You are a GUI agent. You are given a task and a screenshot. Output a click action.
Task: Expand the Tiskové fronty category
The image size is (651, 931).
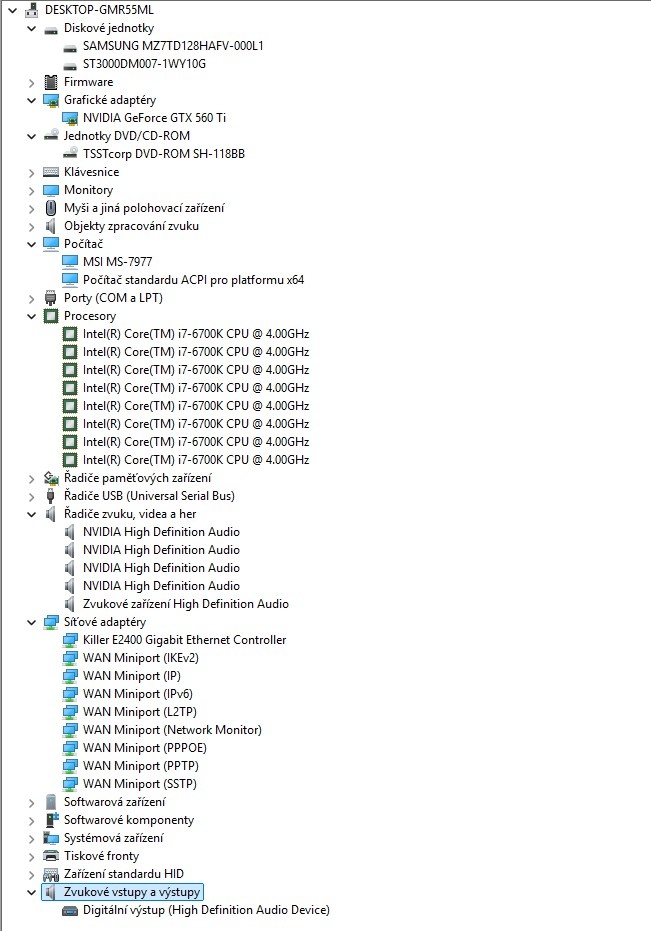pos(31,856)
